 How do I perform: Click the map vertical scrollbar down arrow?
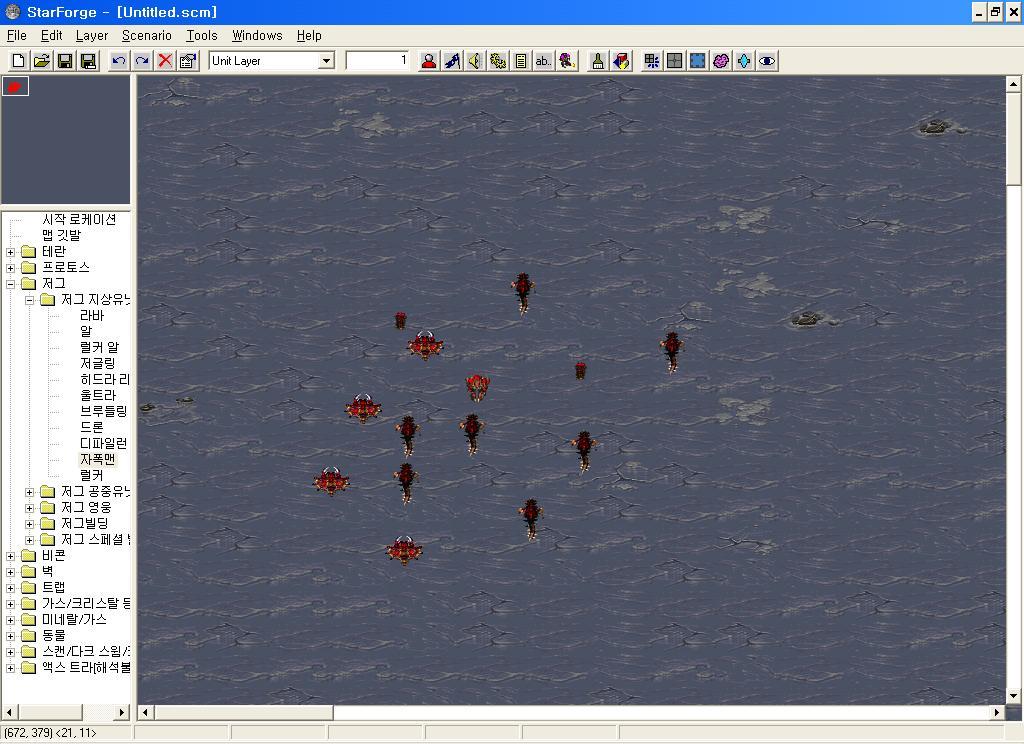[1013, 696]
